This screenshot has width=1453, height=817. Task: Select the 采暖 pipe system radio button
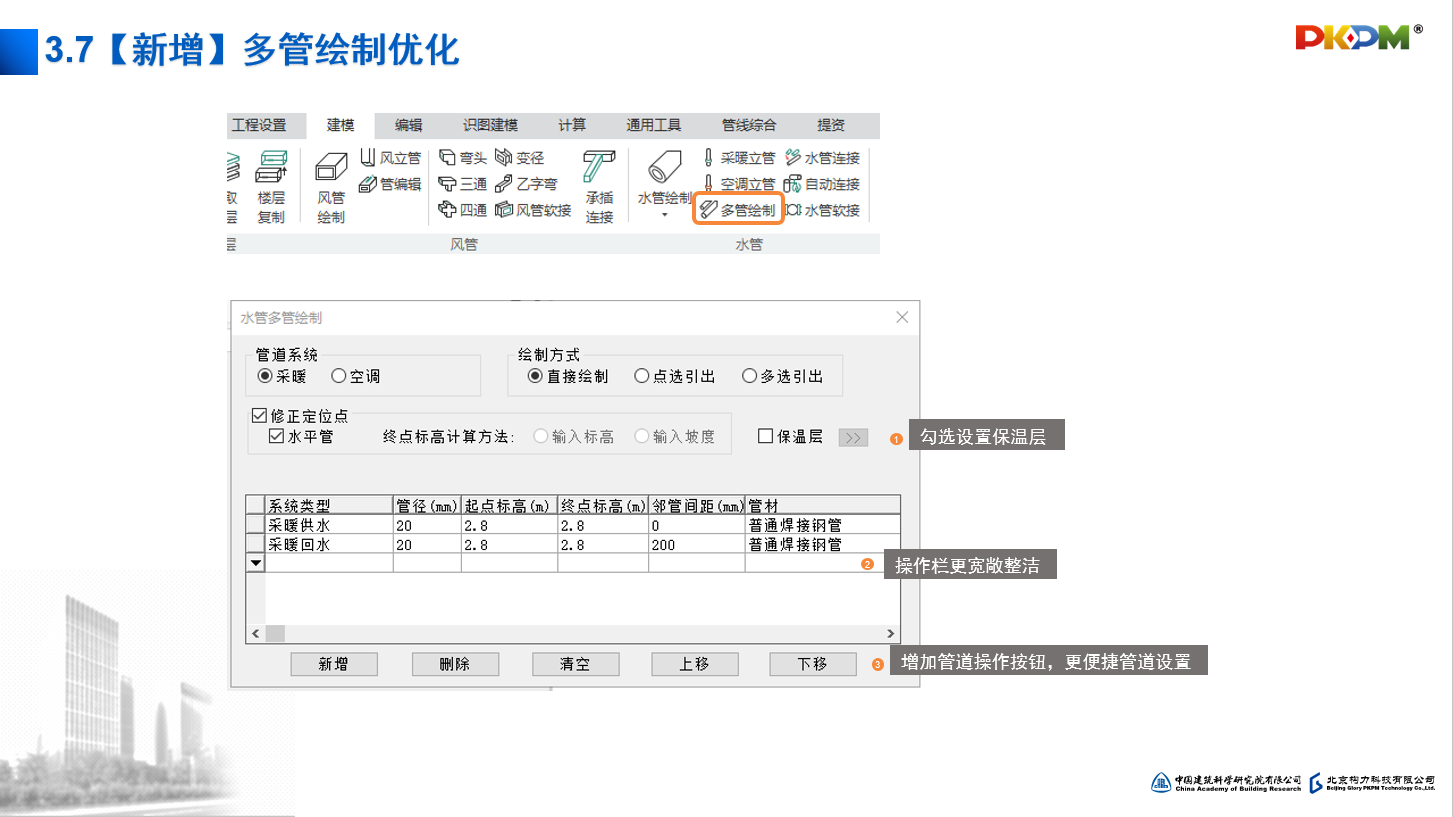(x=282, y=376)
